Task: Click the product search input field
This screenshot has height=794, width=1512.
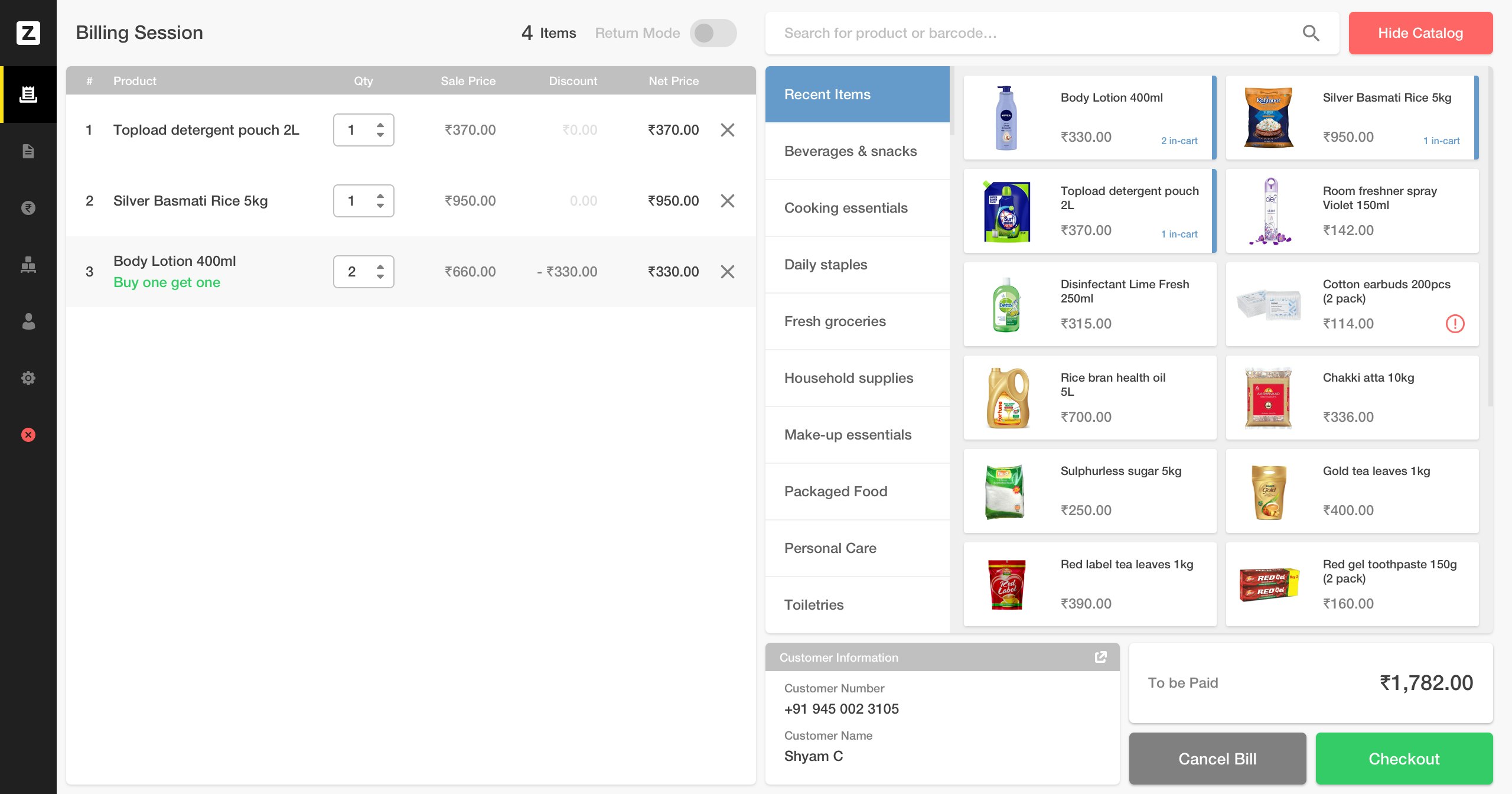Action: tap(1004, 33)
